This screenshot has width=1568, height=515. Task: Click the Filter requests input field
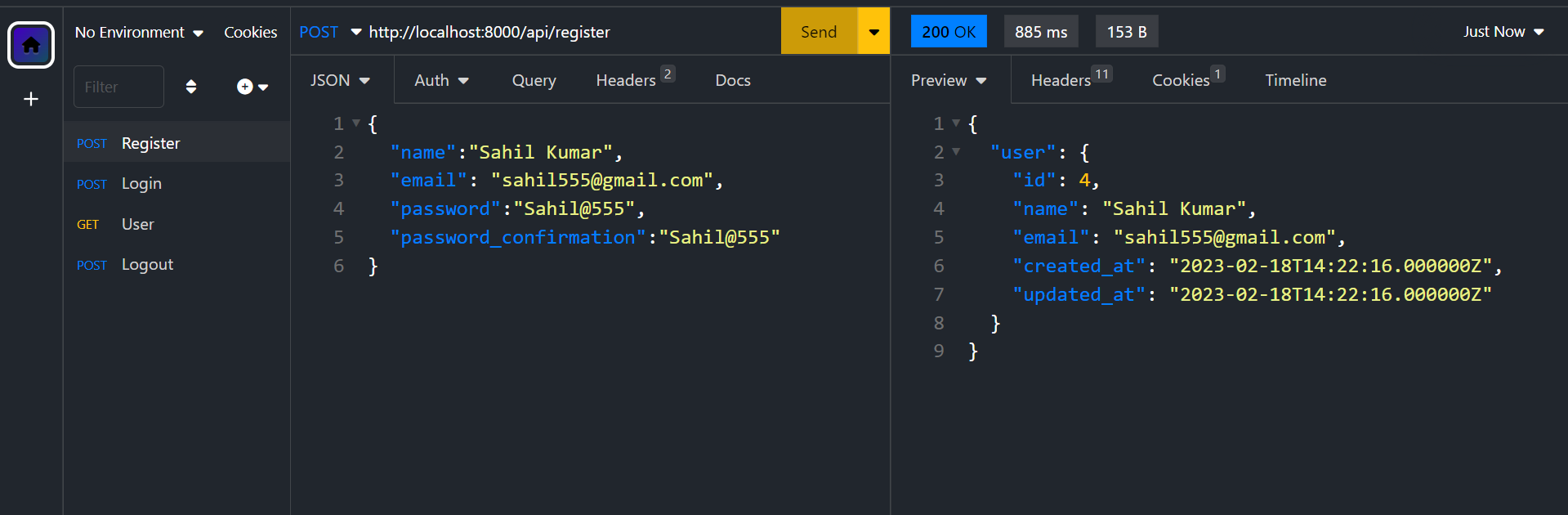coord(118,87)
